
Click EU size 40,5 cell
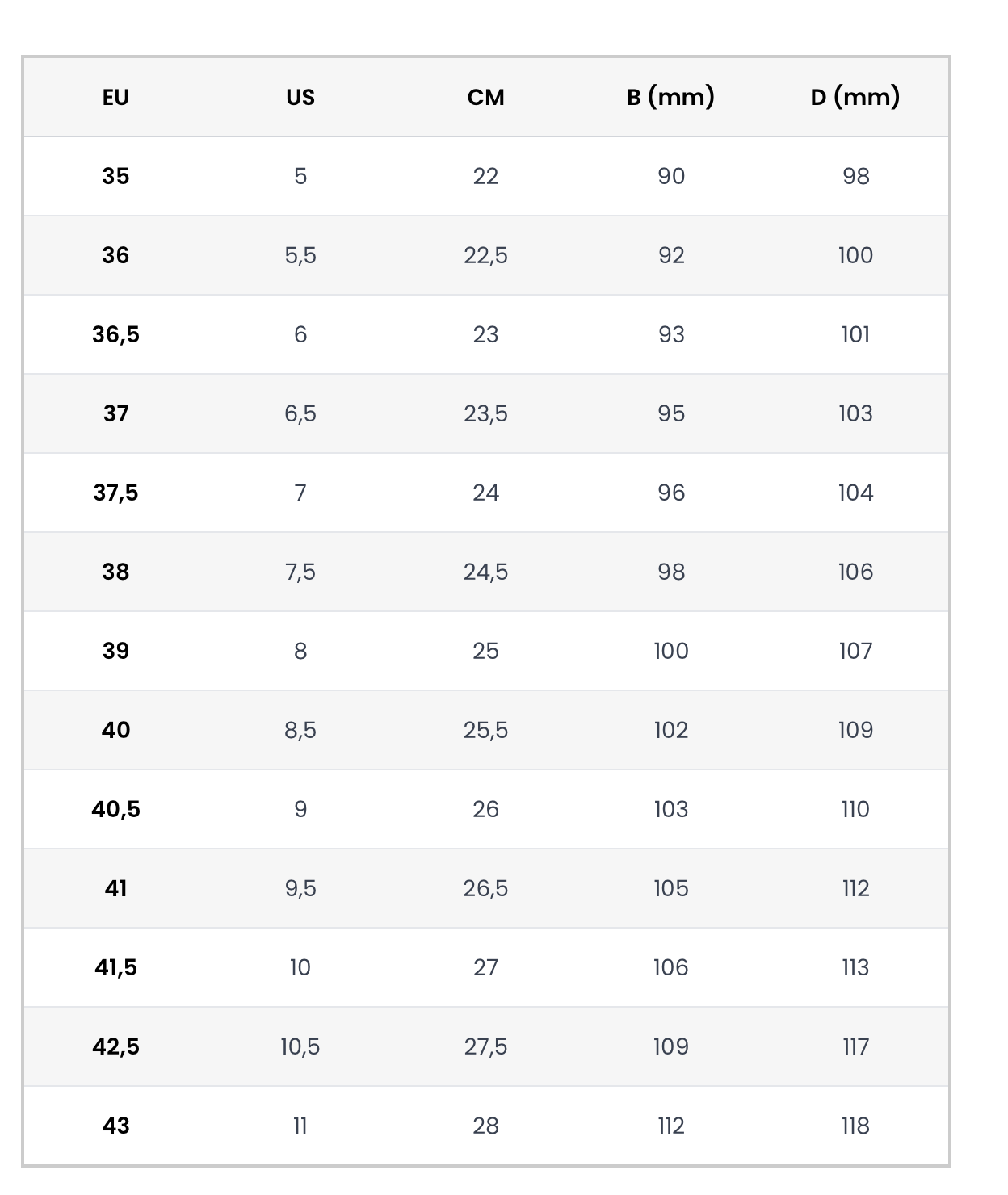(115, 809)
